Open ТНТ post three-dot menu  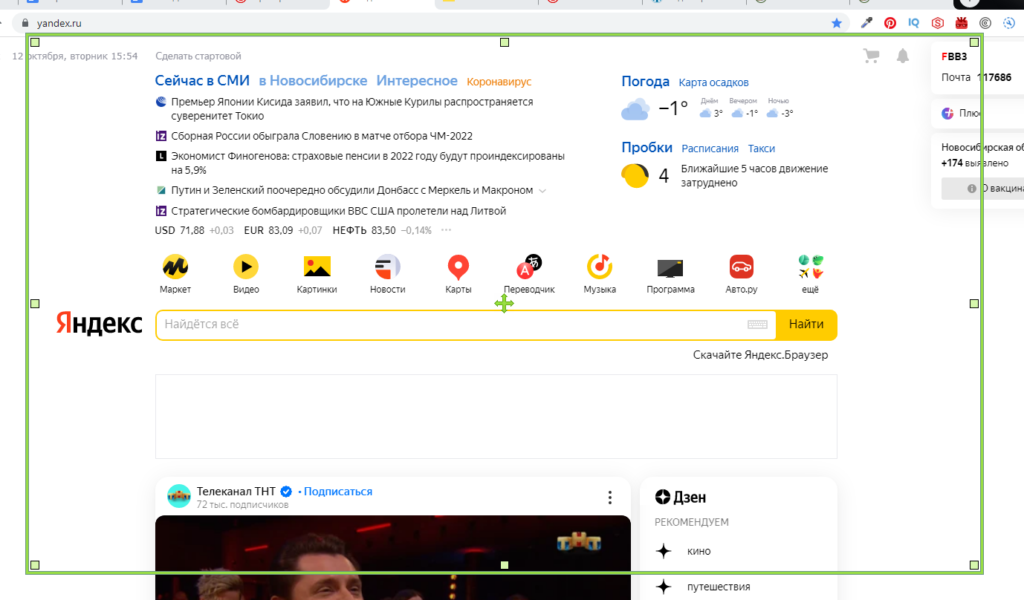coord(610,497)
